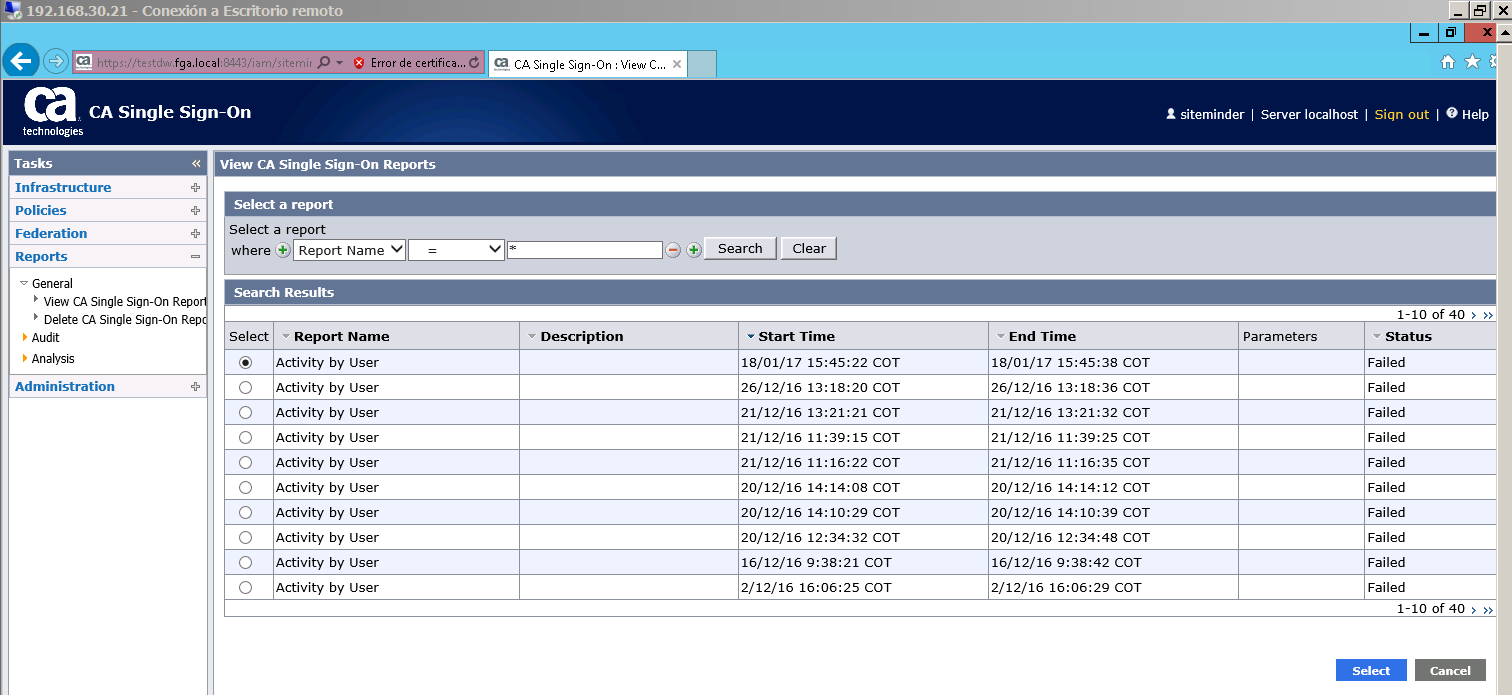The image size is (1512, 695).
Task: Open the browser home icon
Action: point(1447,62)
